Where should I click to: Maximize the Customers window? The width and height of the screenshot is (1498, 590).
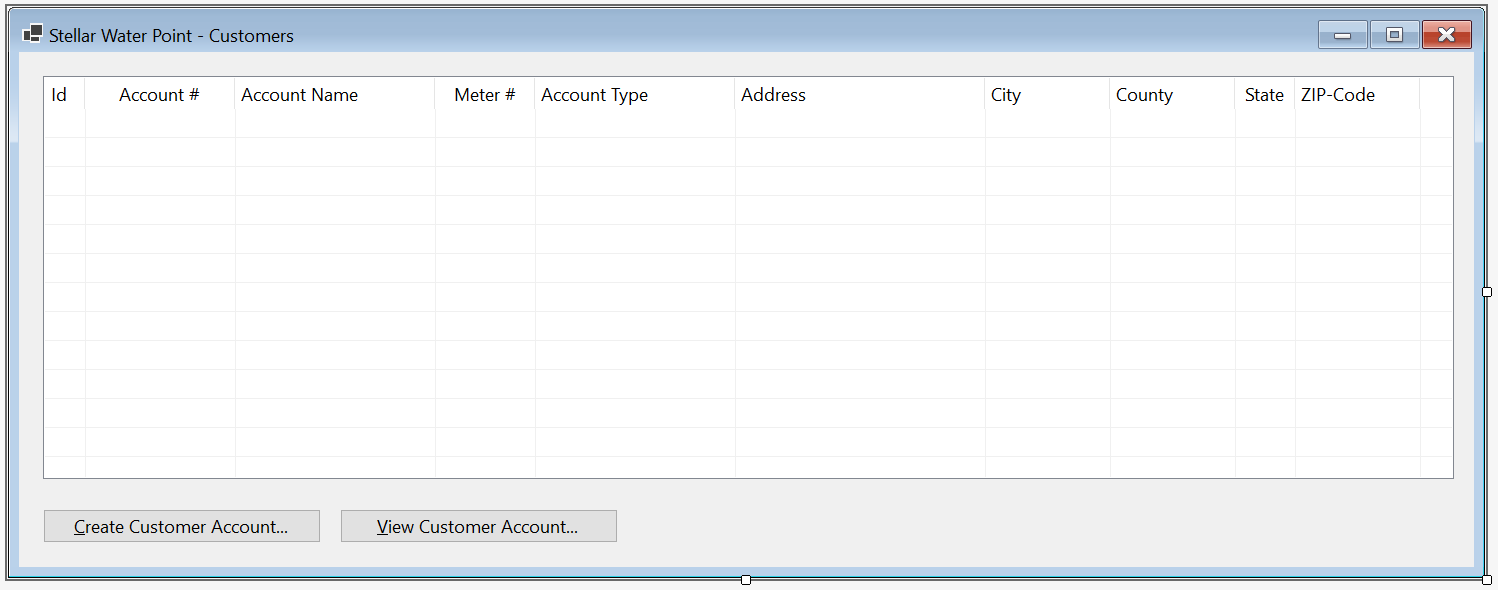coord(1394,35)
